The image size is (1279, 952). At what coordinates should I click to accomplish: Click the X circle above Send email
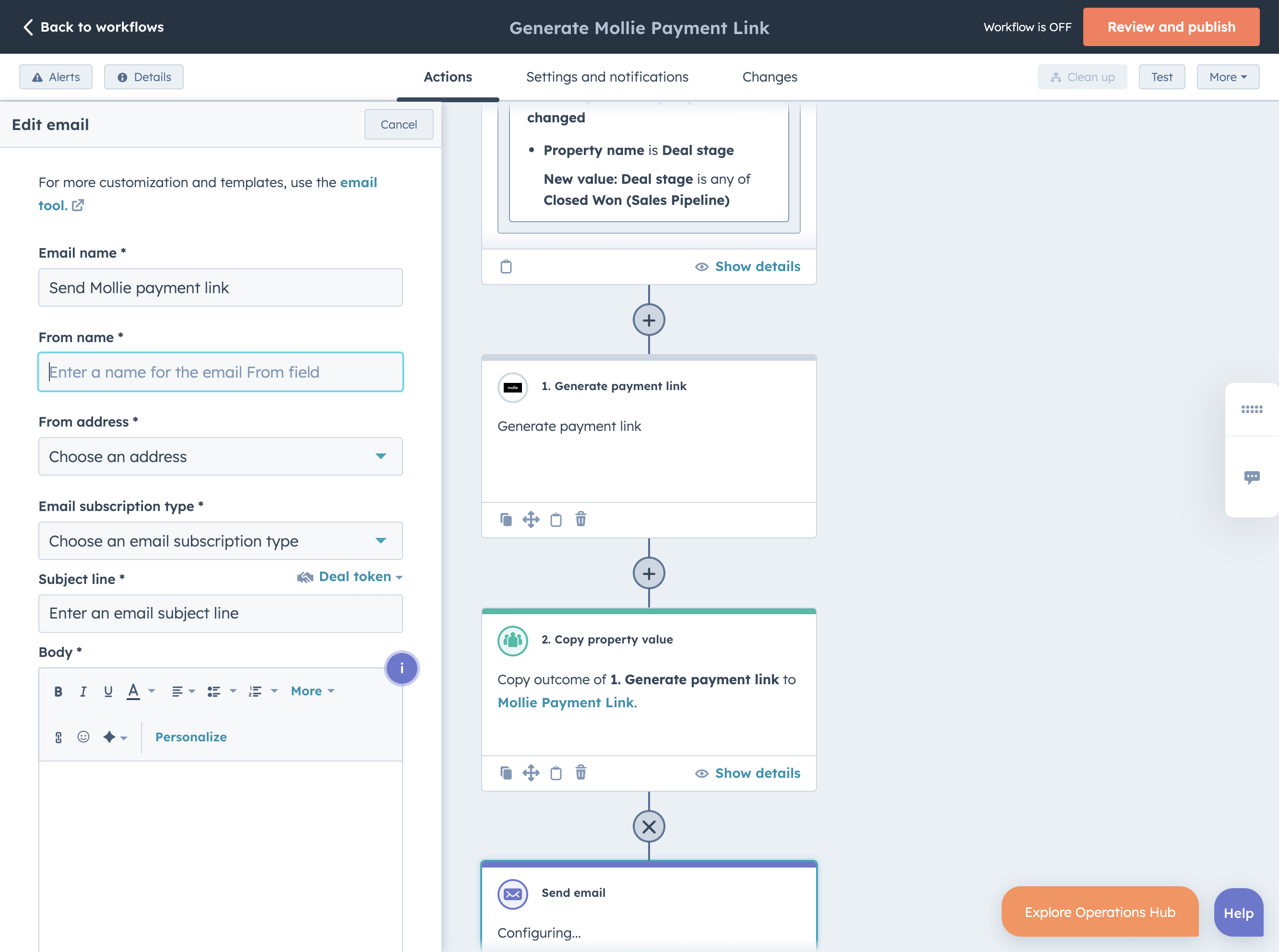coord(649,827)
